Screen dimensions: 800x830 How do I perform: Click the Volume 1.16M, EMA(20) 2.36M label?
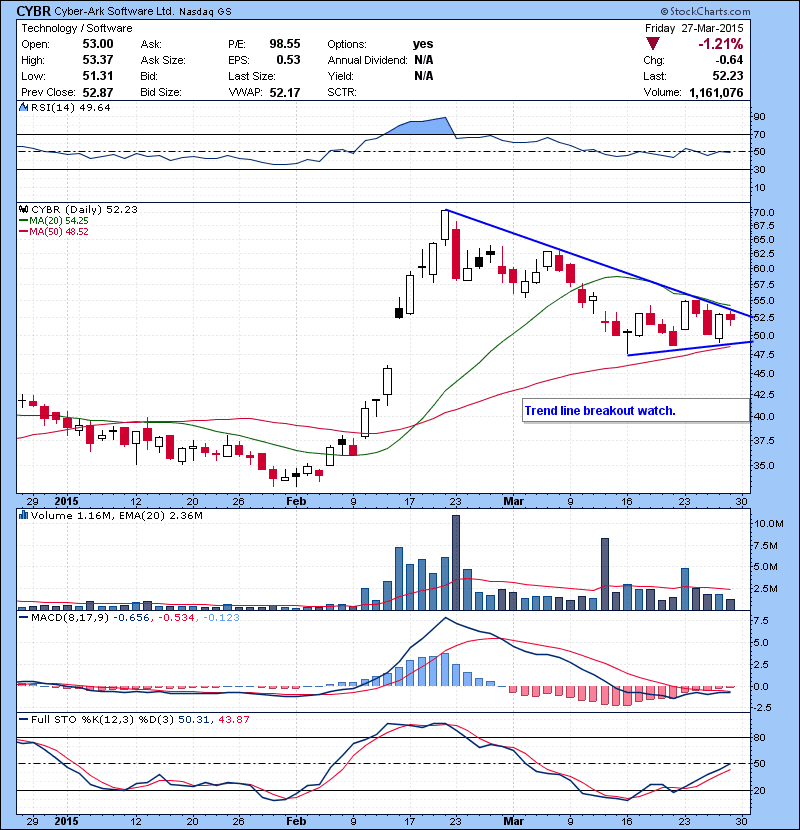click(x=116, y=516)
